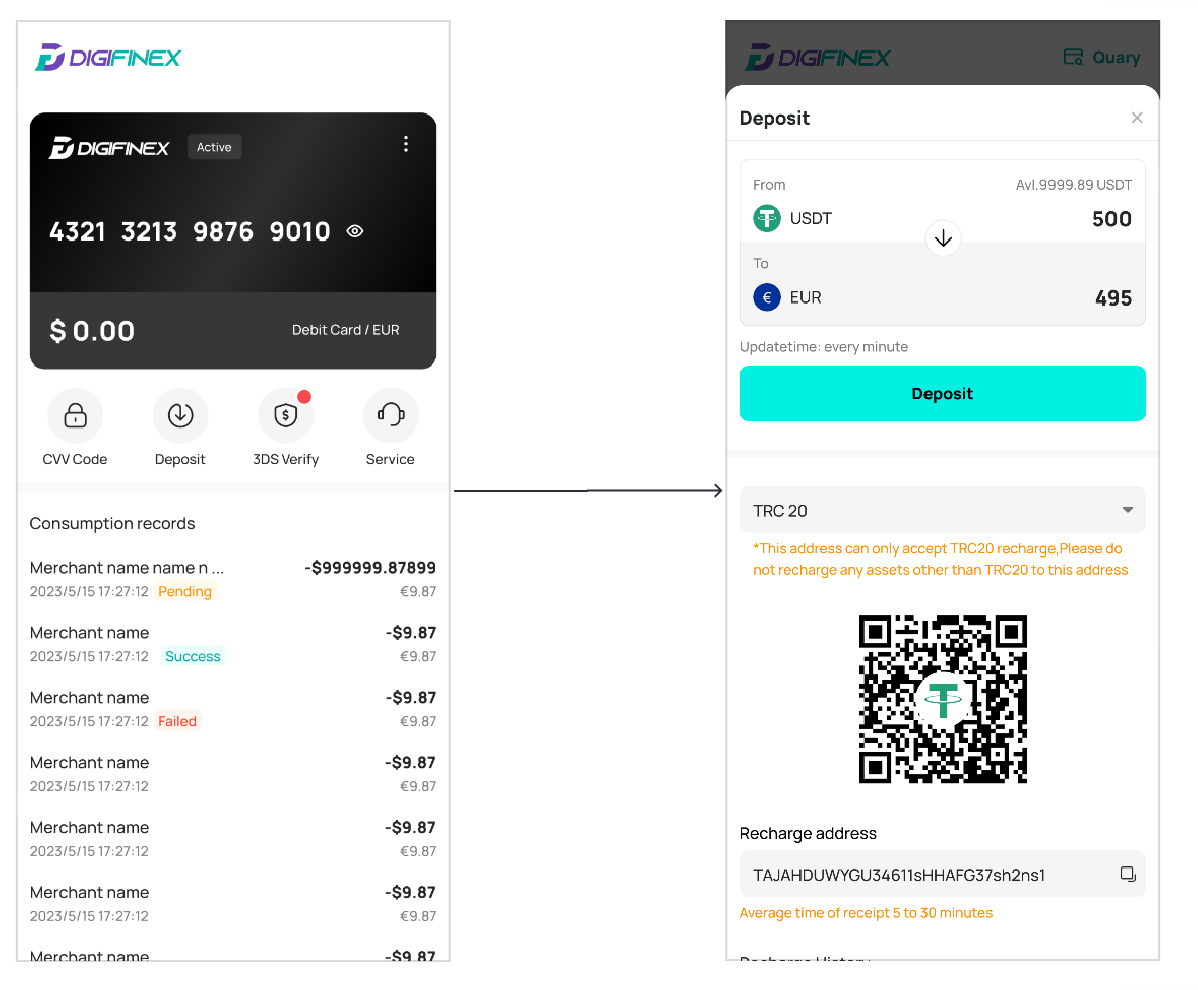Close the Deposit sheet with the X
The height and width of the screenshot is (990, 1198).
click(x=1137, y=118)
